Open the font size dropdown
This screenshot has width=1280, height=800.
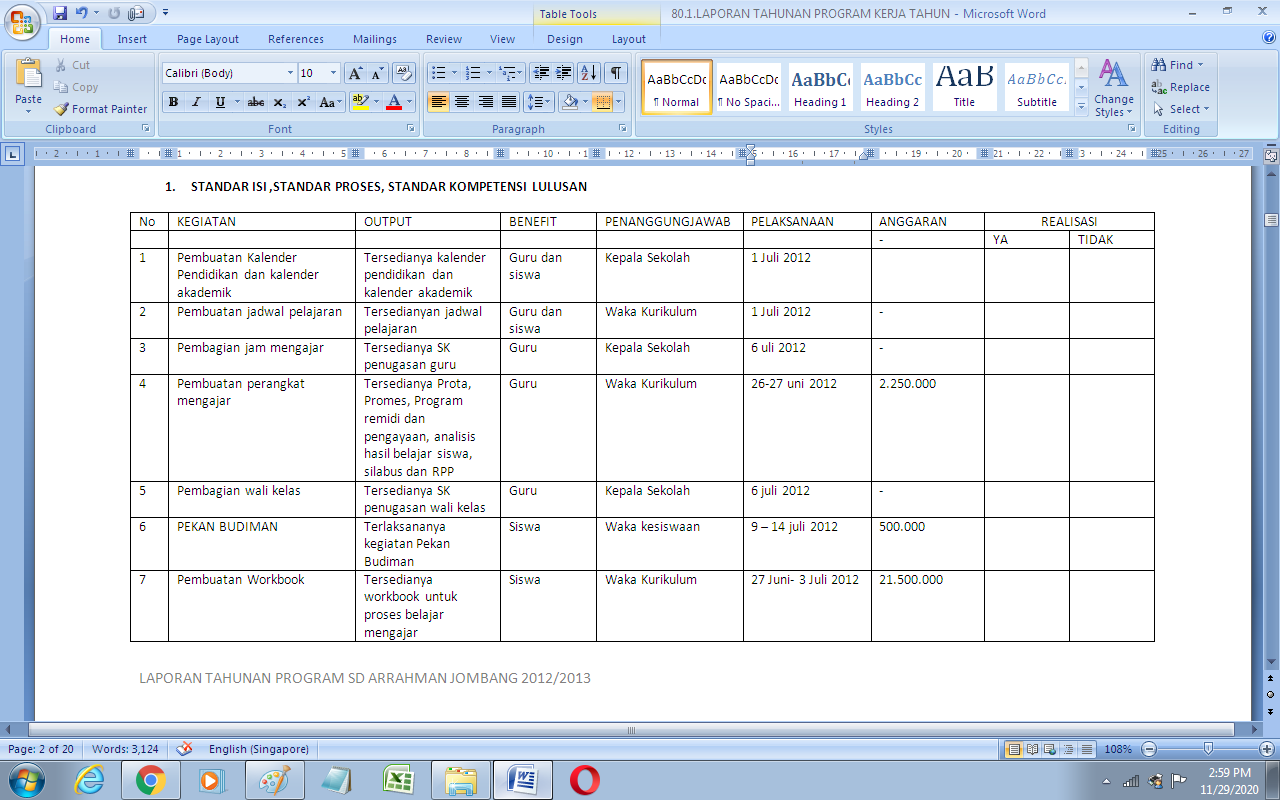(x=333, y=73)
